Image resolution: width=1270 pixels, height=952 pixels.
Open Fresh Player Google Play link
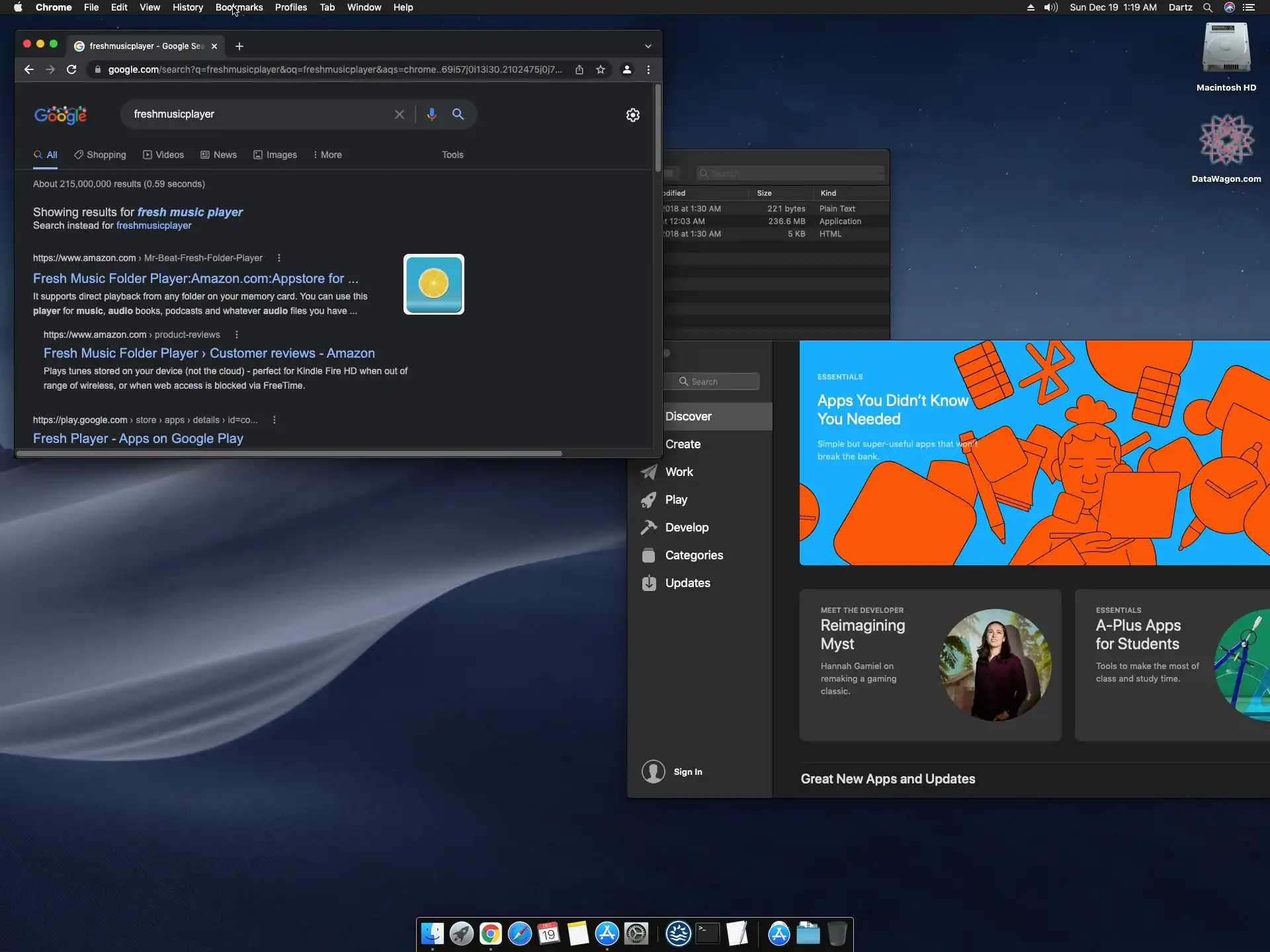[138, 438]
